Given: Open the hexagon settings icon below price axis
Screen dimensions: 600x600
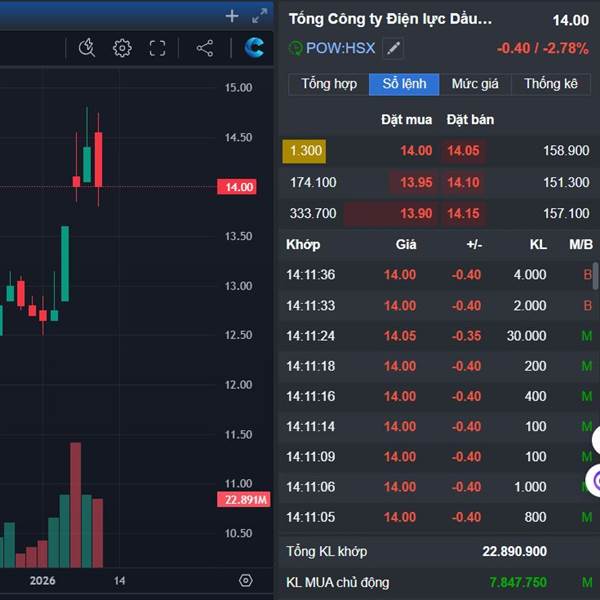Looking at the screenshot, I should 246,580.
